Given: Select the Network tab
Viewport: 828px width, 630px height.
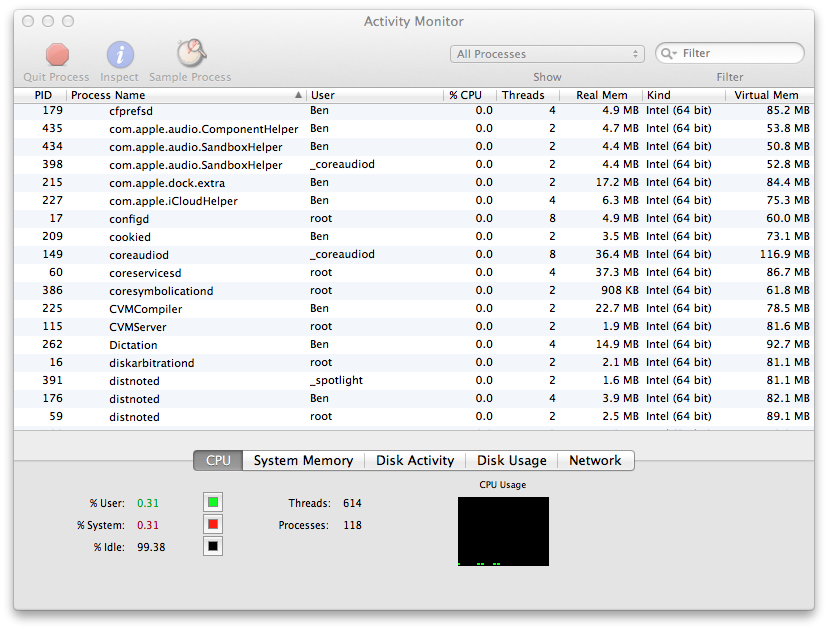Looking at the screenshot, I should [596, 460].
